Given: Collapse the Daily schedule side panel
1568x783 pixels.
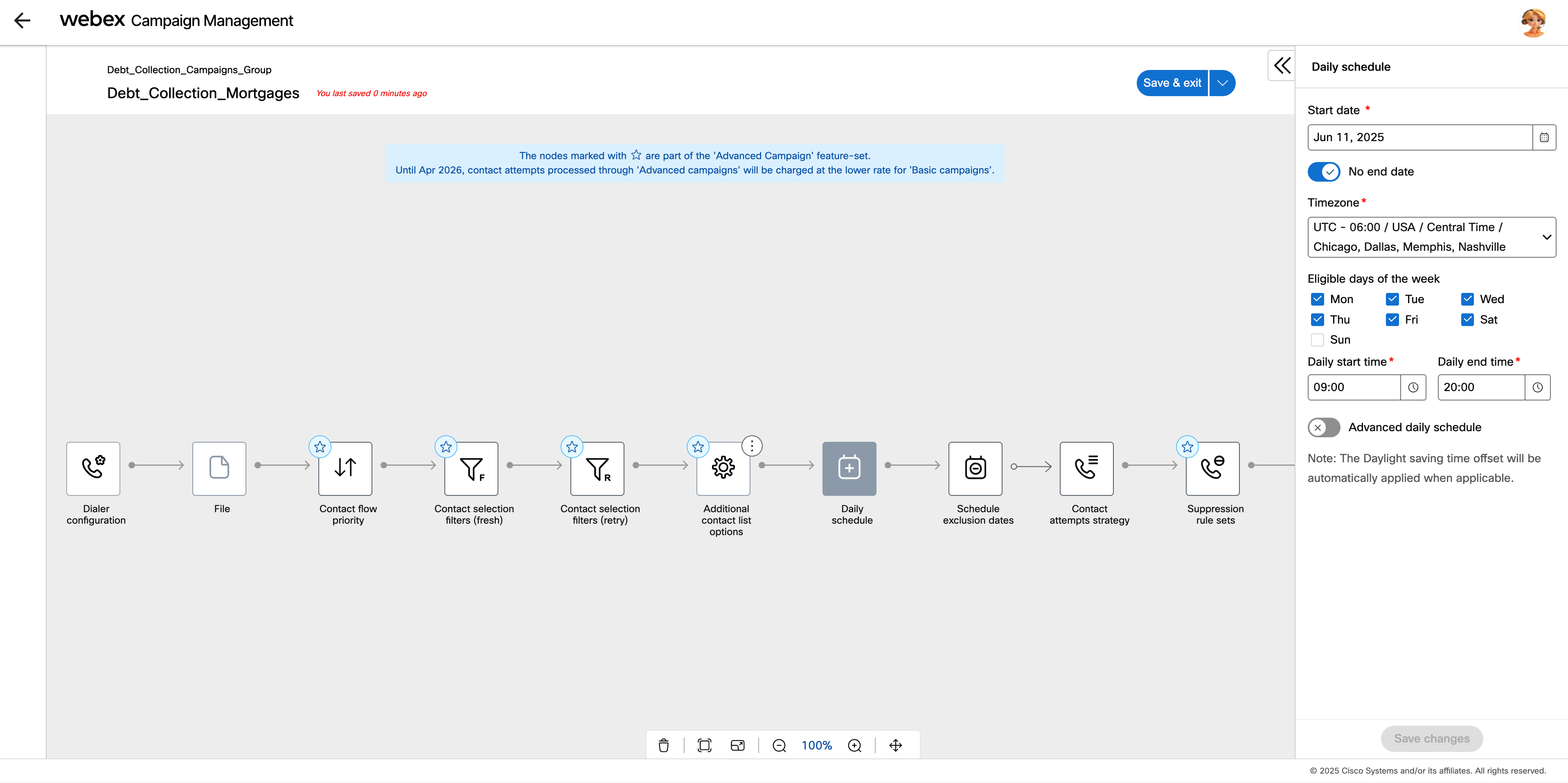Looking at the screenshot, I should click(1282, 65).
